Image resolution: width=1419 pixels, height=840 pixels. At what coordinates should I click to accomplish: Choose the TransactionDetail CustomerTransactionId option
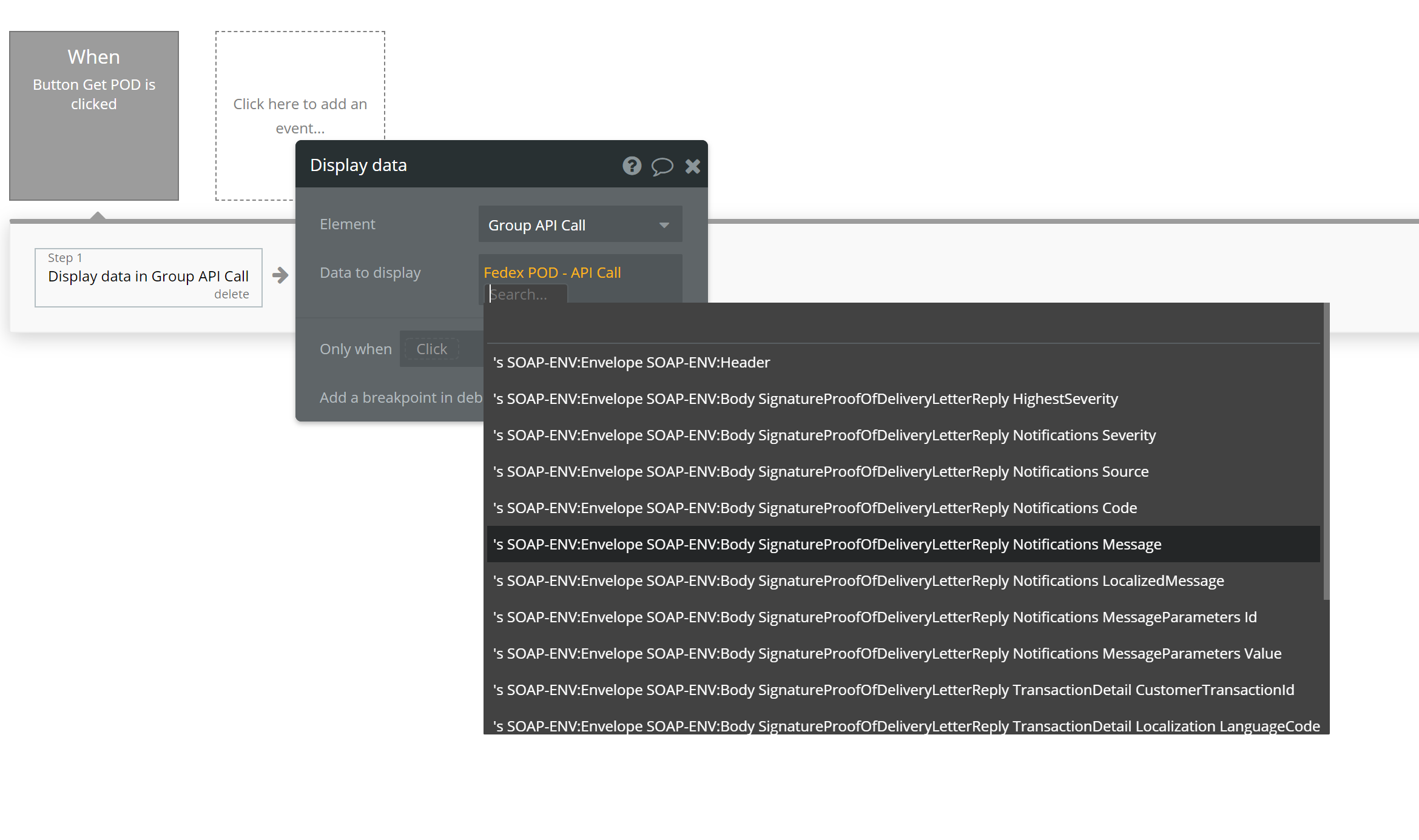(x=893, y=690)
